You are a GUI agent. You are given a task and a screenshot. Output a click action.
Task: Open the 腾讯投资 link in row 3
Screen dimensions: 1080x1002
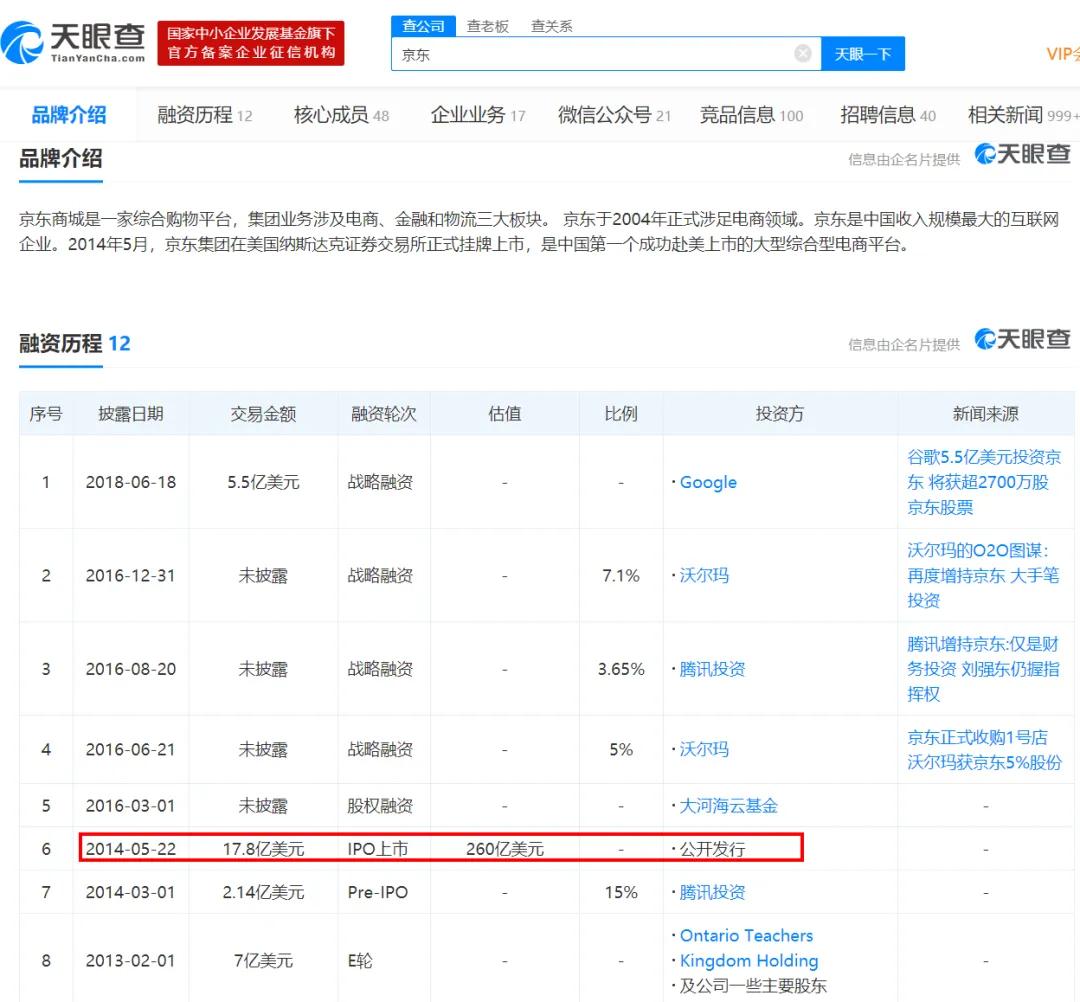click(x=713, y=669)
